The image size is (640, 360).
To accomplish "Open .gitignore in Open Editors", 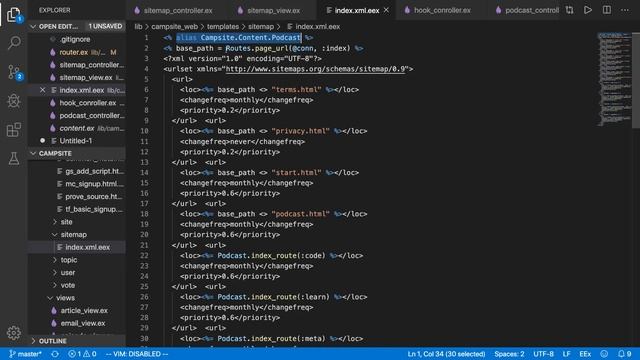I will [x=75, y=39].
